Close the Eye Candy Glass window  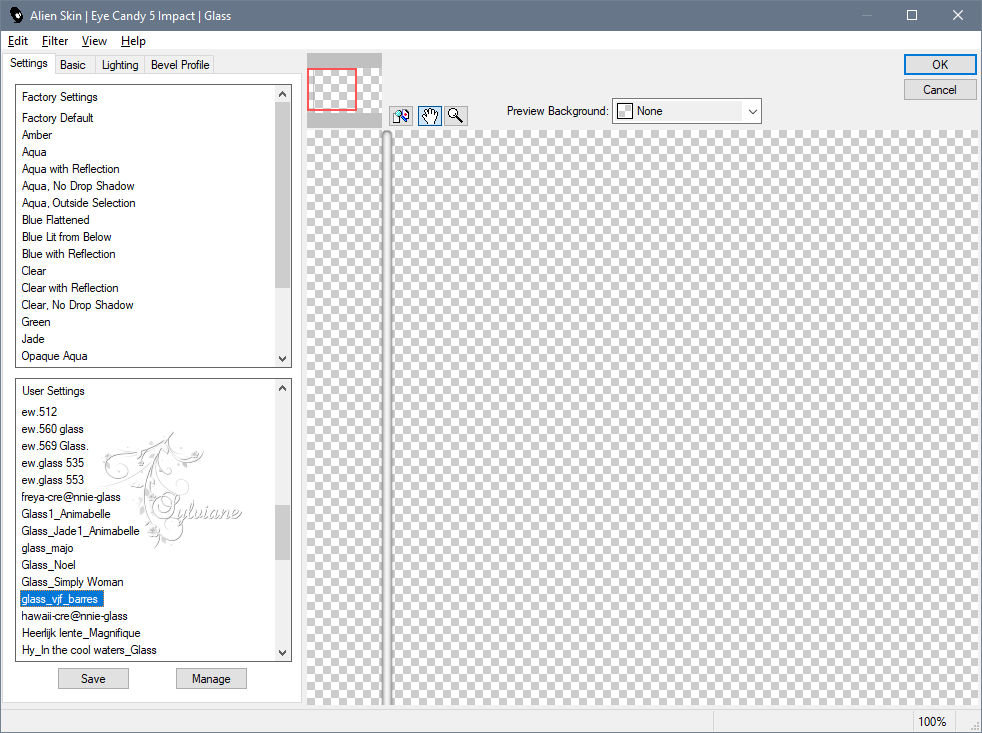point(958,15)
